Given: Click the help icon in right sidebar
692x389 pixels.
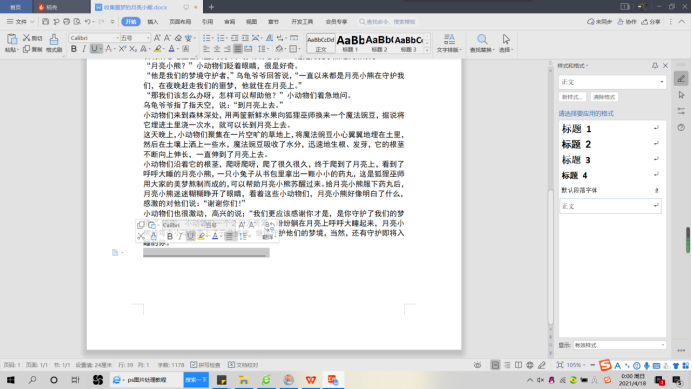Looking at the screenshot, I should (681, 128).
